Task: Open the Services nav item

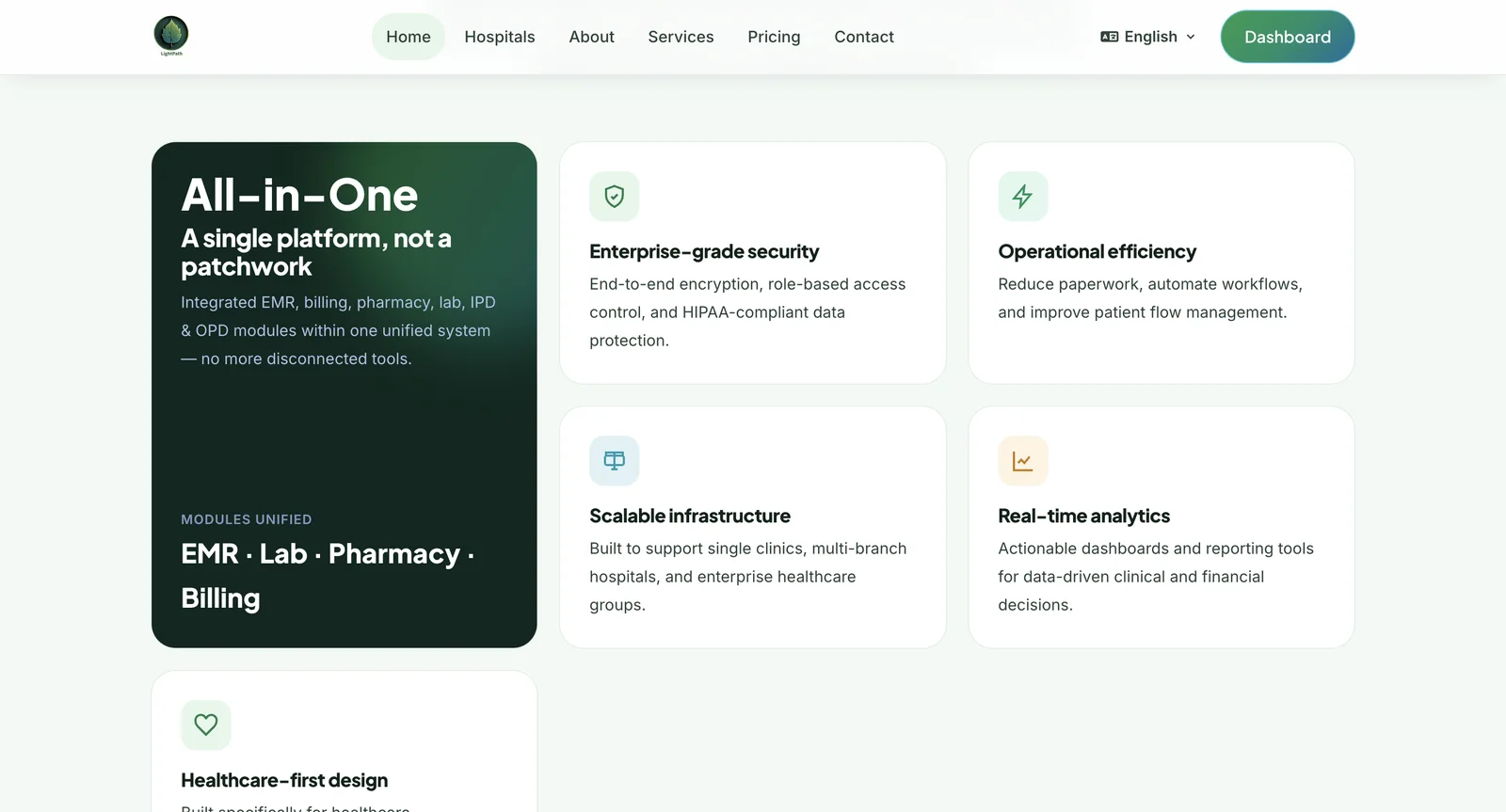Action: pos(681,37)
